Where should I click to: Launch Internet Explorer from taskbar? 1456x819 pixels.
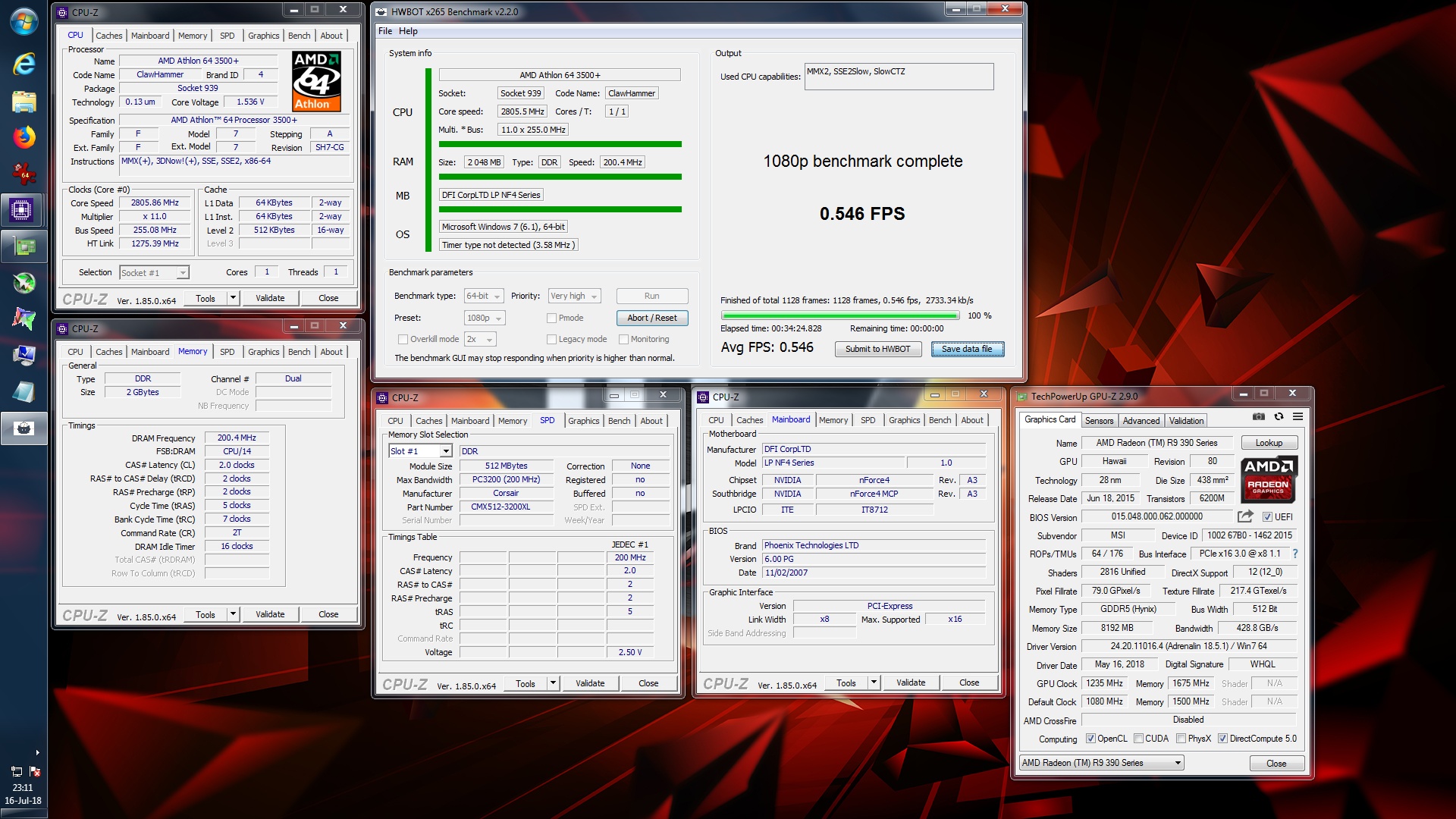coord(24,64)
